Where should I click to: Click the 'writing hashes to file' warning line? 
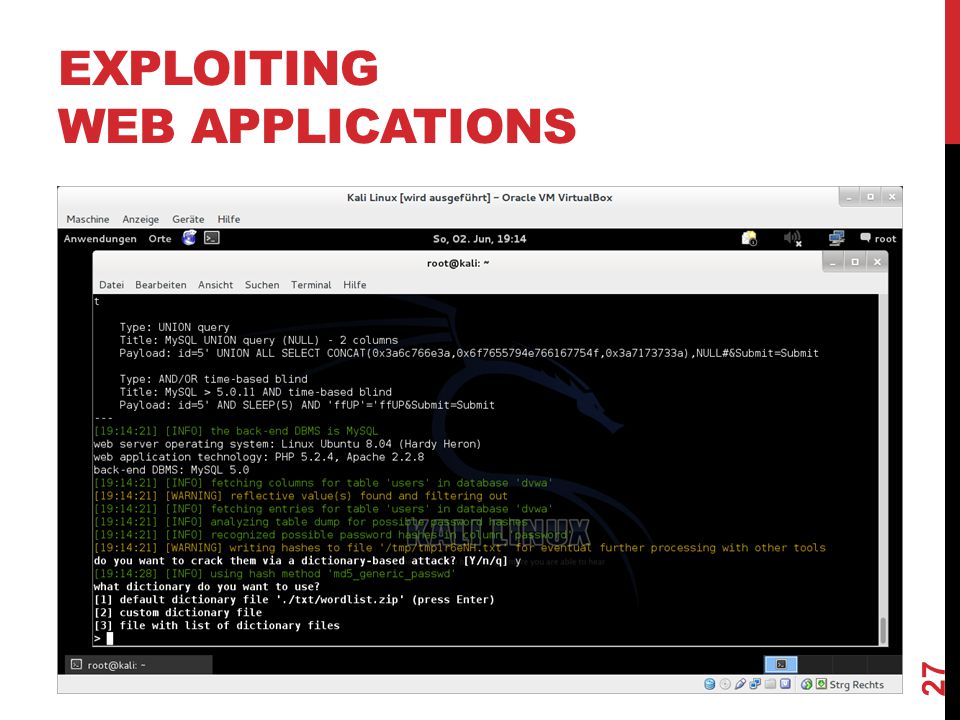coord(460,547)
